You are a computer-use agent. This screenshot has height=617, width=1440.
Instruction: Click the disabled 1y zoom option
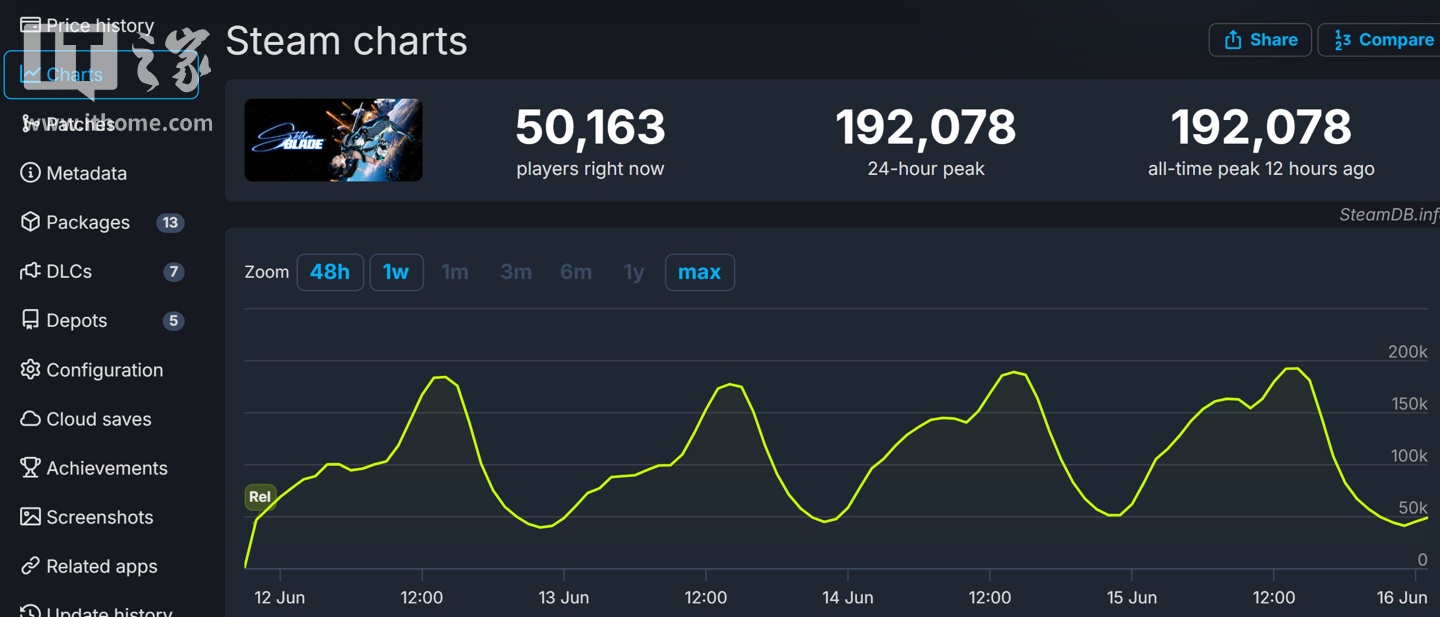(x=634, y=272)
